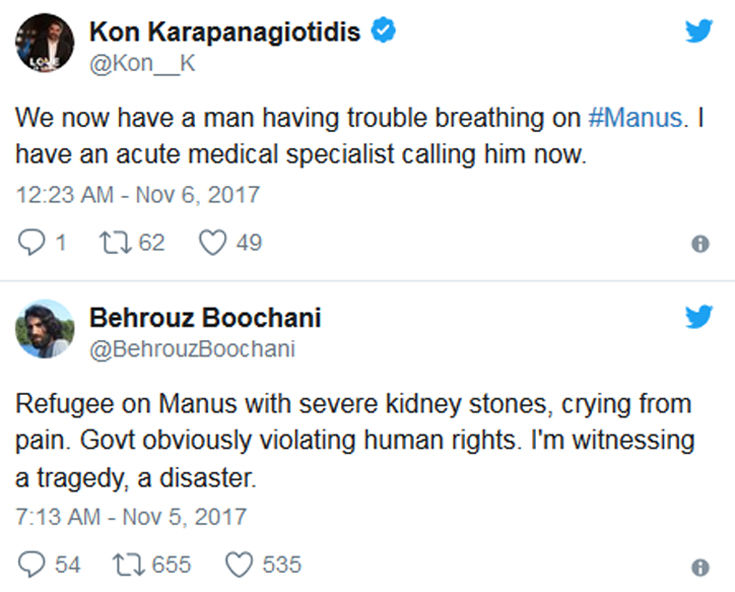Click the @BehrouzBoochani handle
This screenshot has height=592, width=735.
(192, 349)
